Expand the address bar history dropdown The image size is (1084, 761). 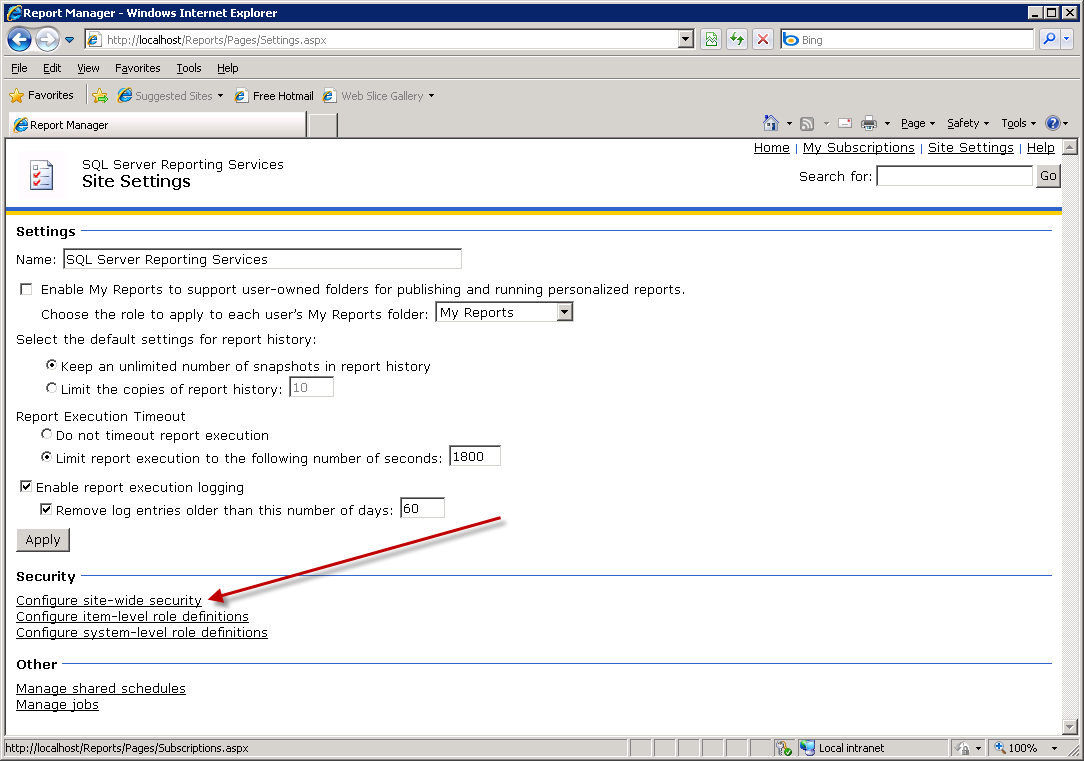coord(684,40)
